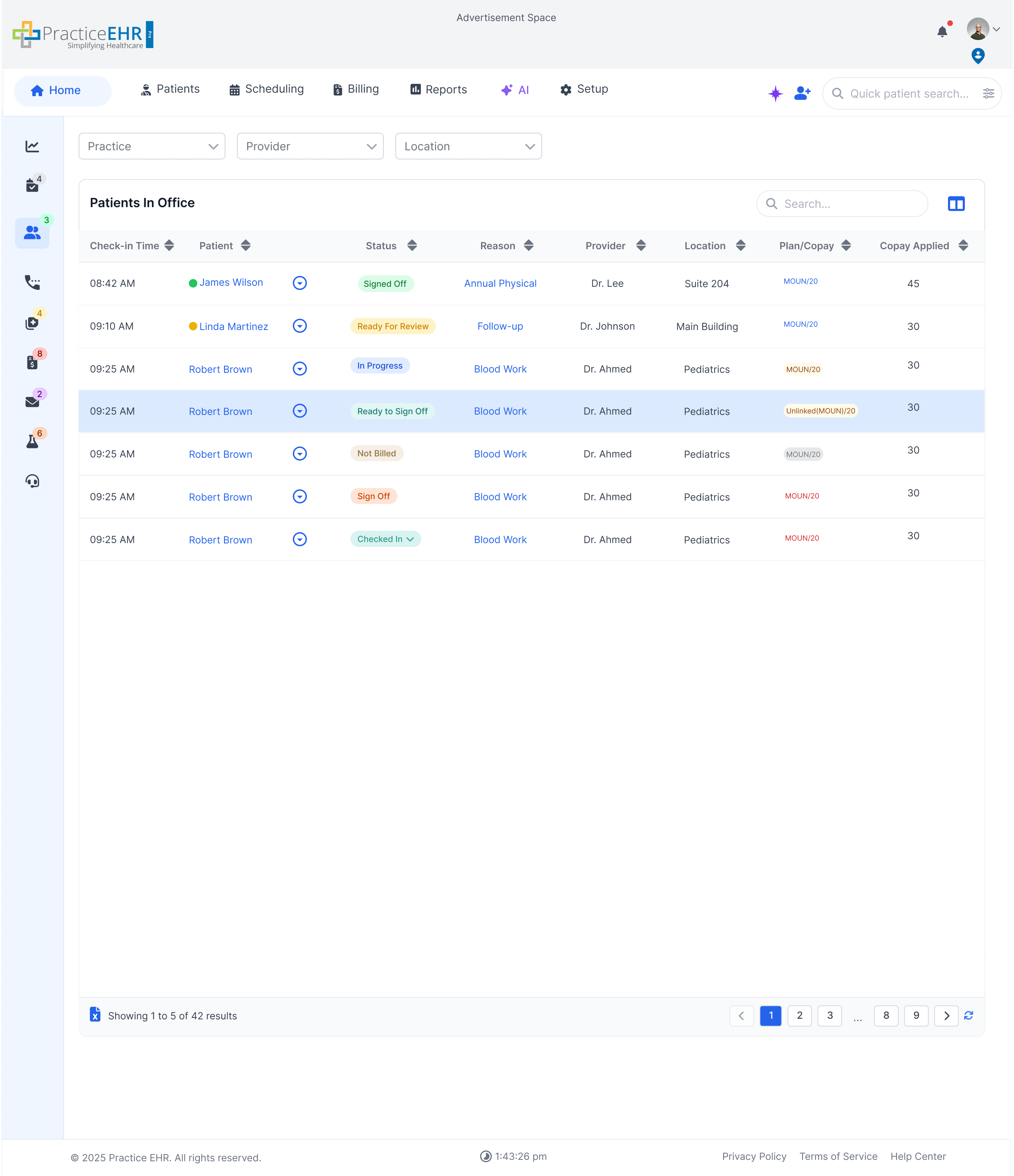Viewport: 1014px width, 1176px height.
Task: Open James Wilson's patient record
Action: (231, 282)
